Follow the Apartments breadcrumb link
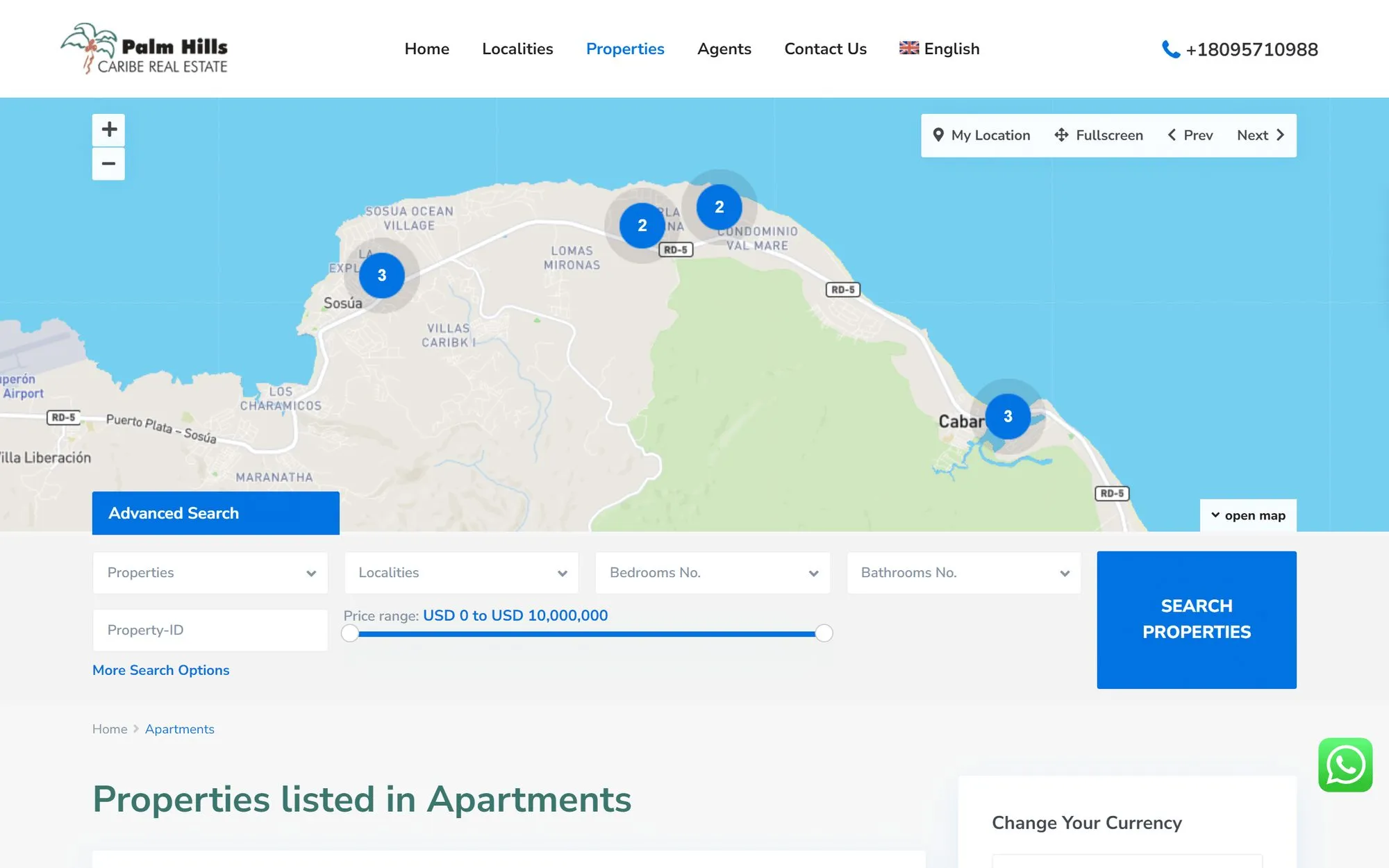The width and height of the screenshot is (1389, 868). click(179, 729)
